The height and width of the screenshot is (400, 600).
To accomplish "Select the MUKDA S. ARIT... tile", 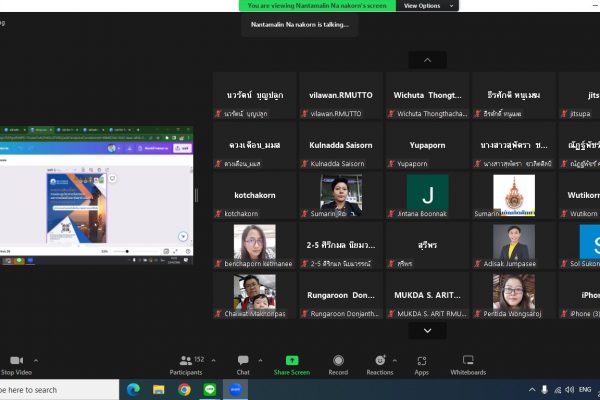I will [x=427, y=296].
